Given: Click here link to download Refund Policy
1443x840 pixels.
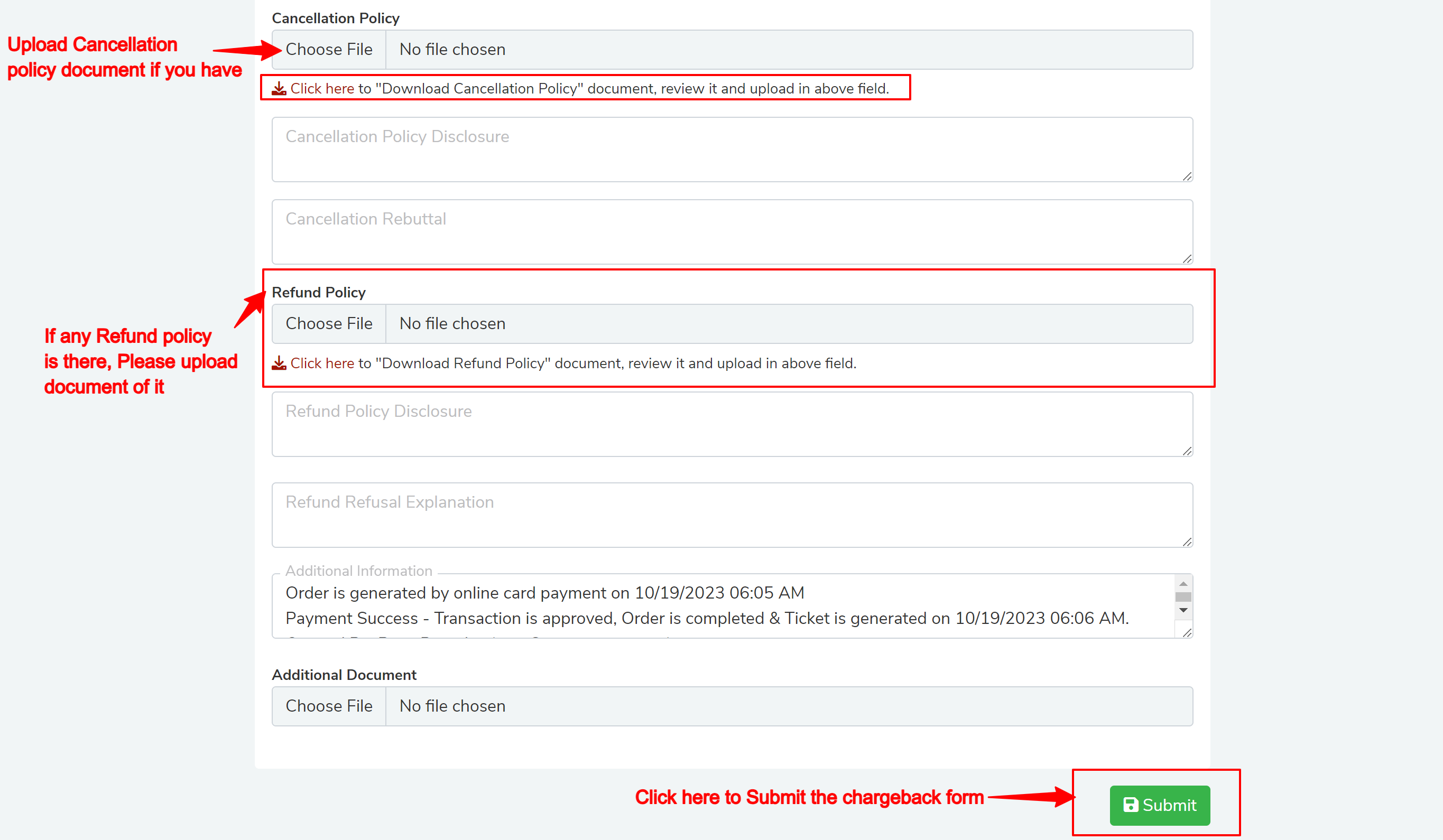Looking at the screenshot, I should click(322, 363).
